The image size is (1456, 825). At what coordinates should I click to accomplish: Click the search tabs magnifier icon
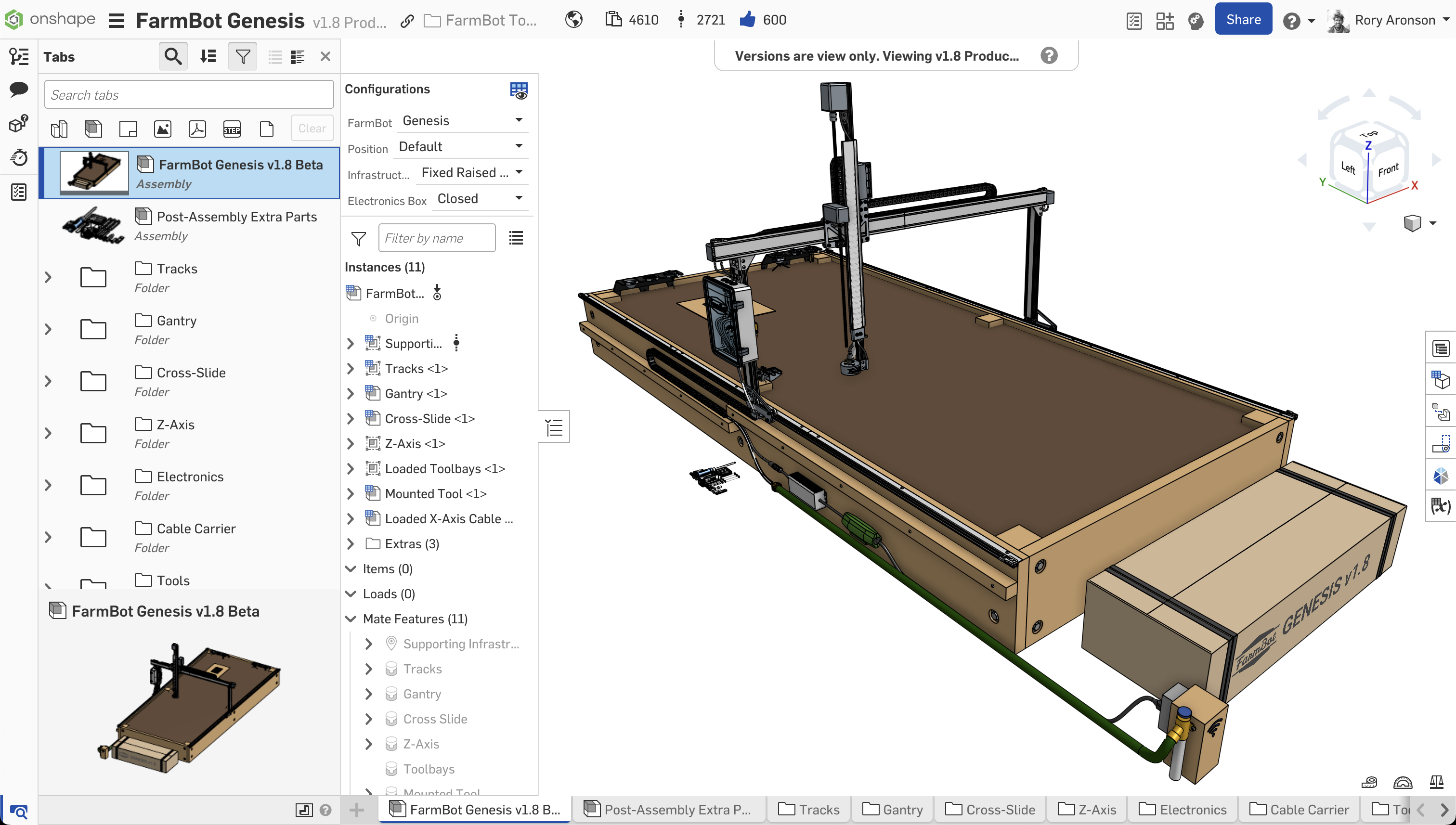(173, 56)
